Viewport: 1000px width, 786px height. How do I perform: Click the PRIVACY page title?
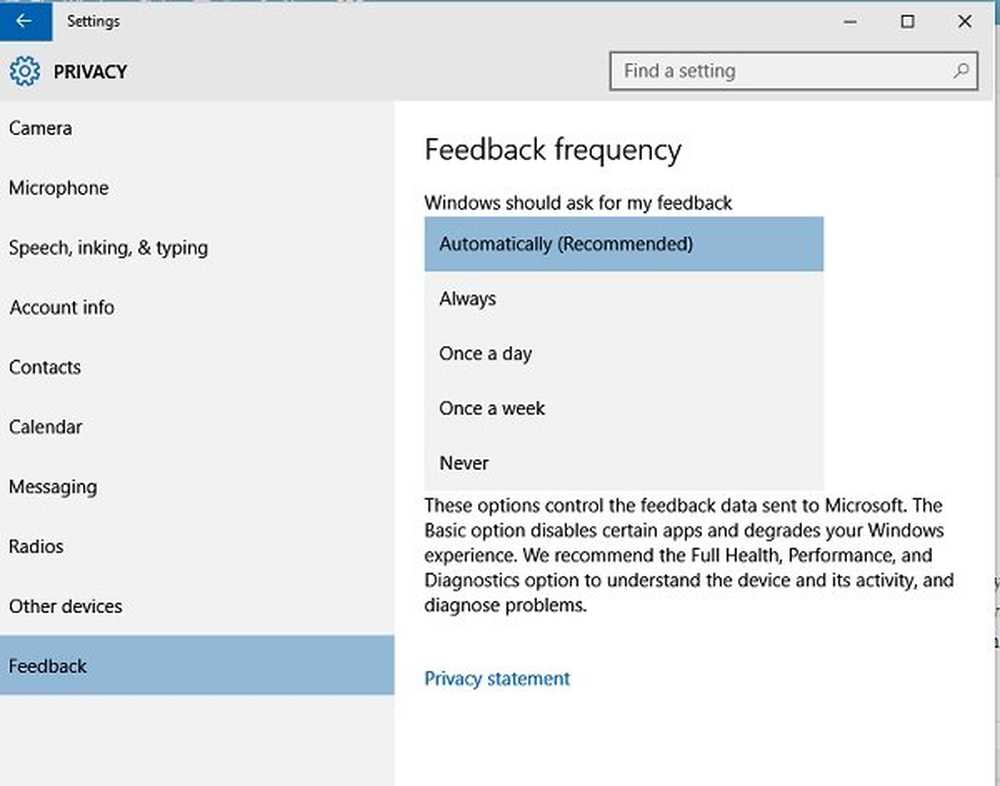[x=90, y=71]
